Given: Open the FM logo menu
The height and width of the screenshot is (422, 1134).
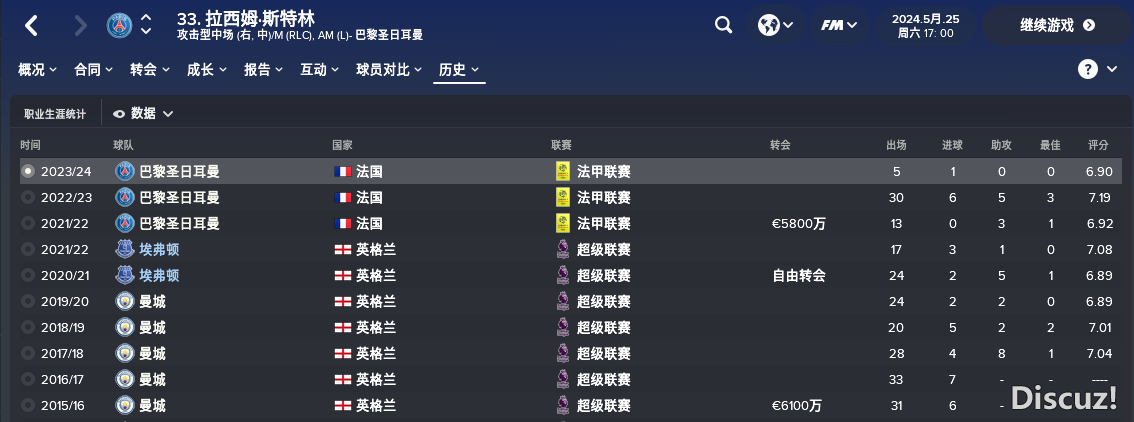Looking at the screenshot, I should click(840, 25).
